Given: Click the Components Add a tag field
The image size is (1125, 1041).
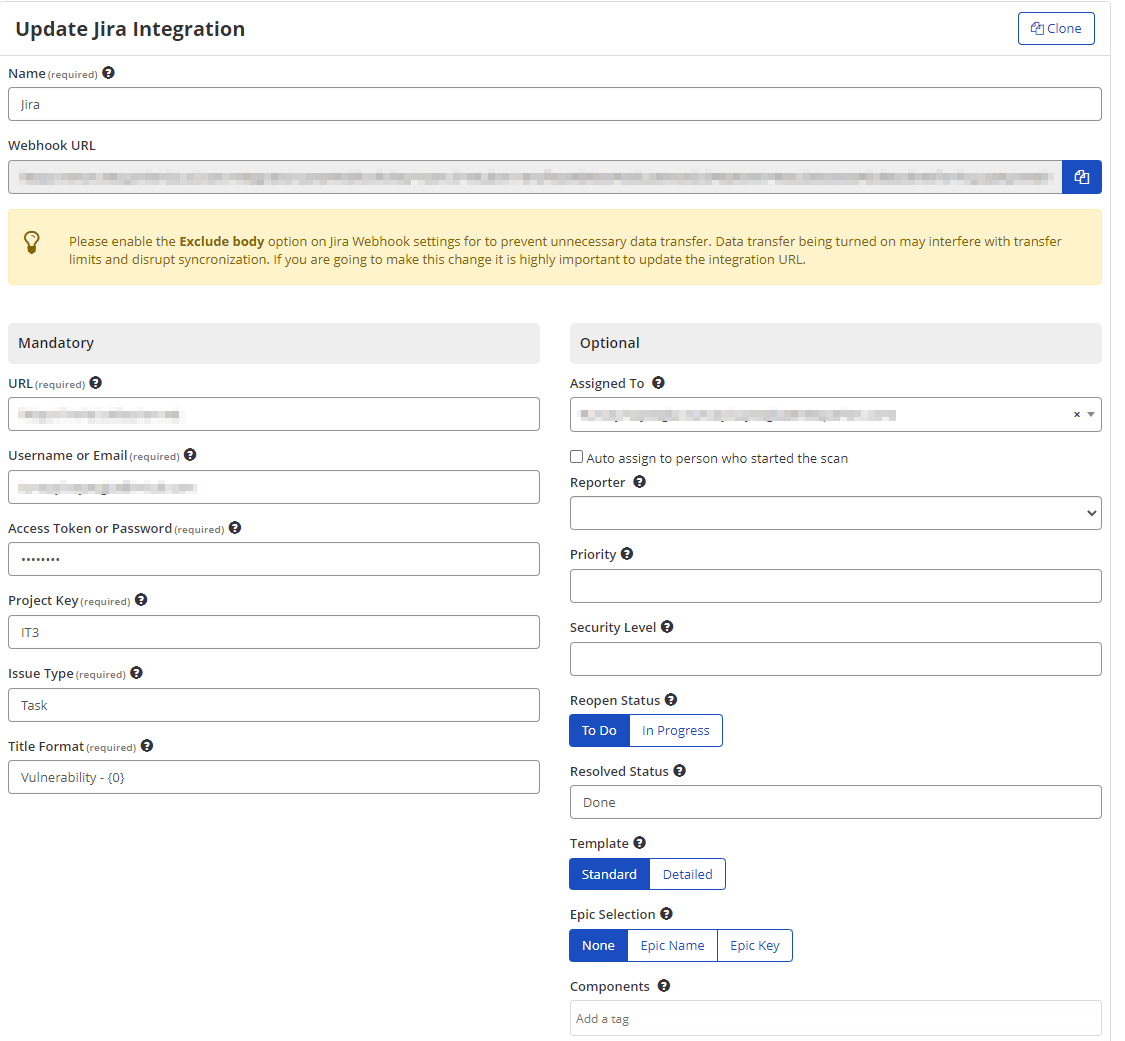Looking at the screenshot, I should click(835, 1018).
